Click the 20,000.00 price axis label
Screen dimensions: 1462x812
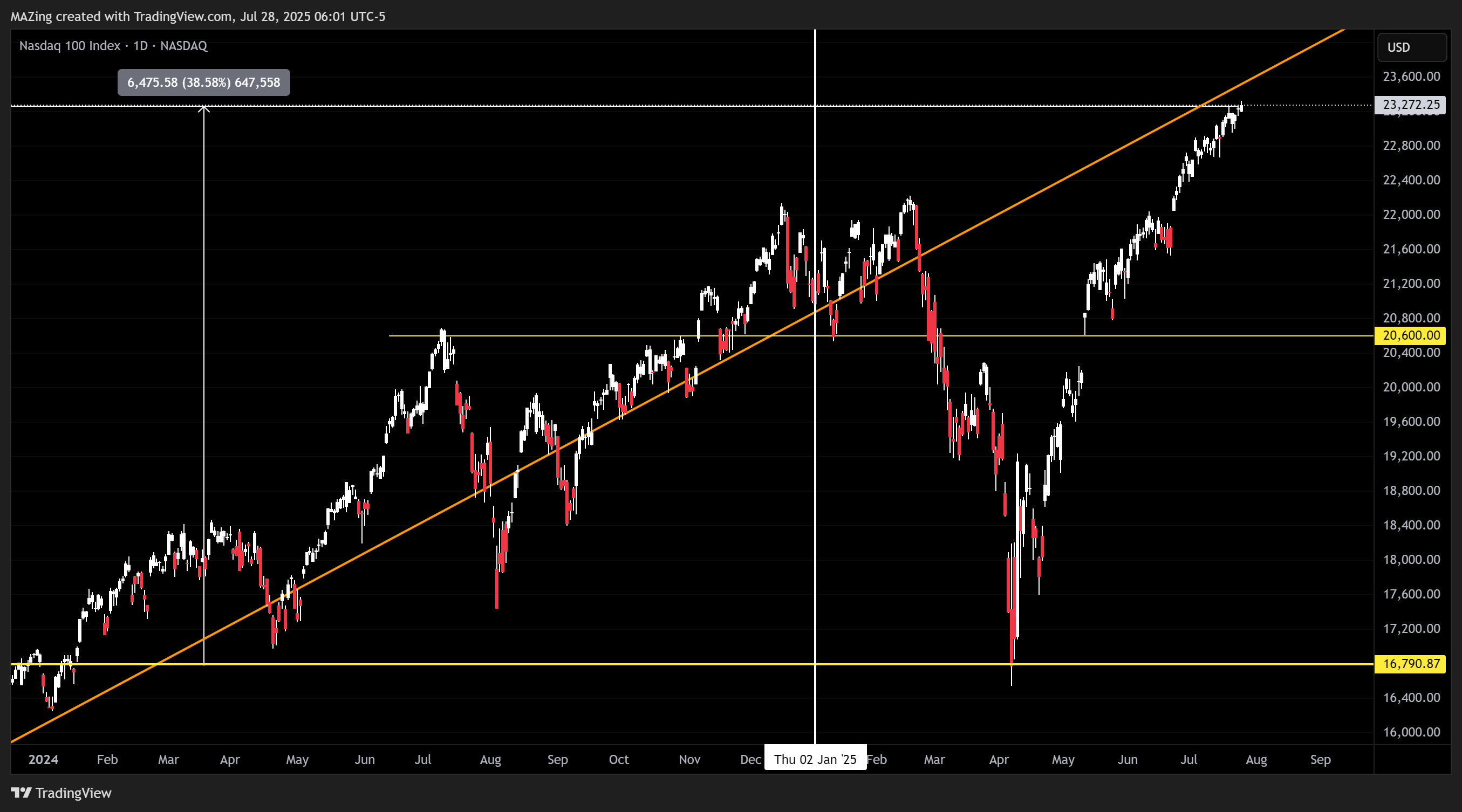click(x=1411, y=387)
